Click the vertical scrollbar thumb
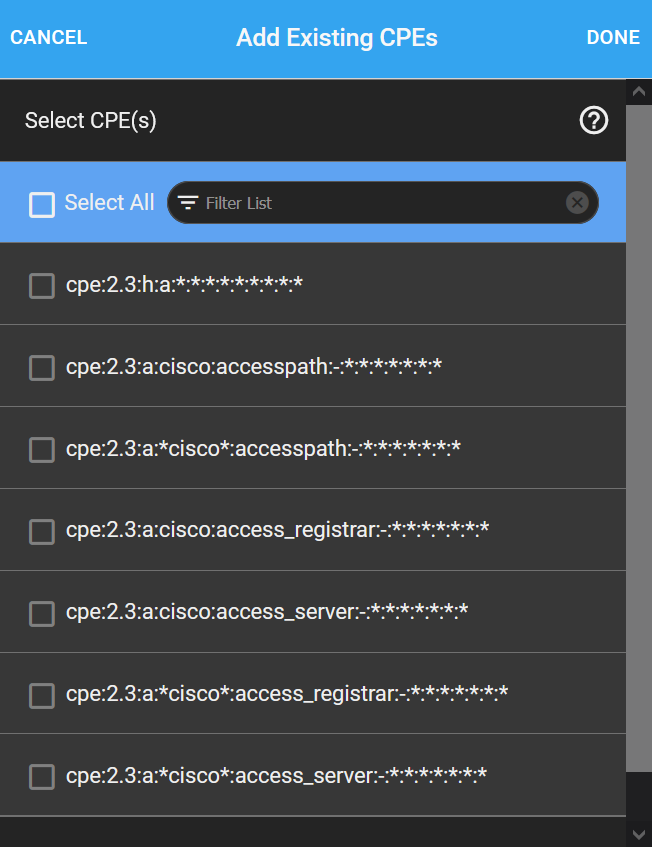The width and height of the screenshot is (652, 847). pyautogui.click(x=638, y=438)
